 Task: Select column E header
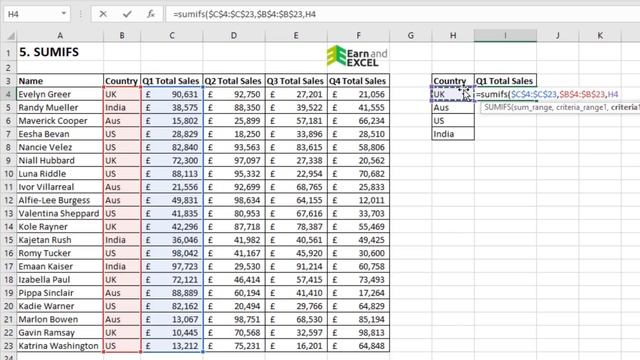[296, 36]
